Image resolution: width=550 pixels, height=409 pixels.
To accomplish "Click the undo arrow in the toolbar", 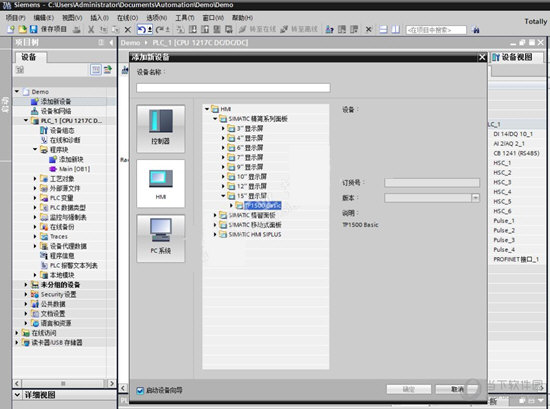I will (x=141, y=29).
